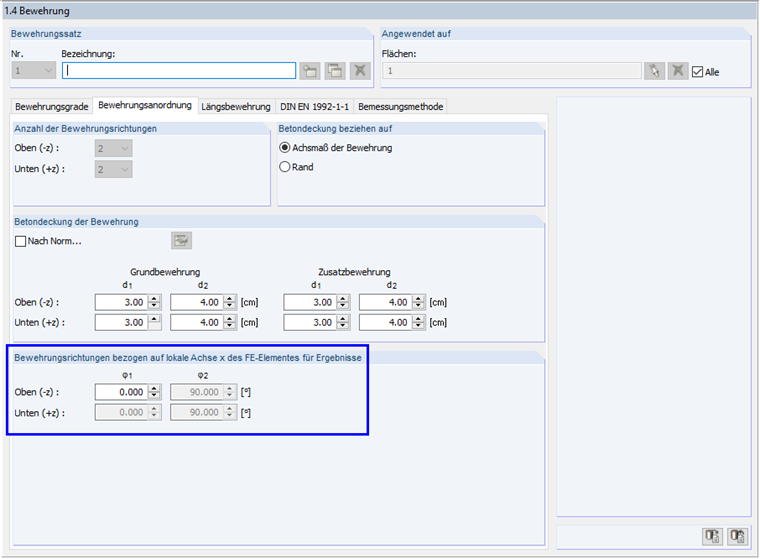This screenshot has width=760, height=559.
Task: Click the delete reinforcement set icon
Action: coord(360,71)
